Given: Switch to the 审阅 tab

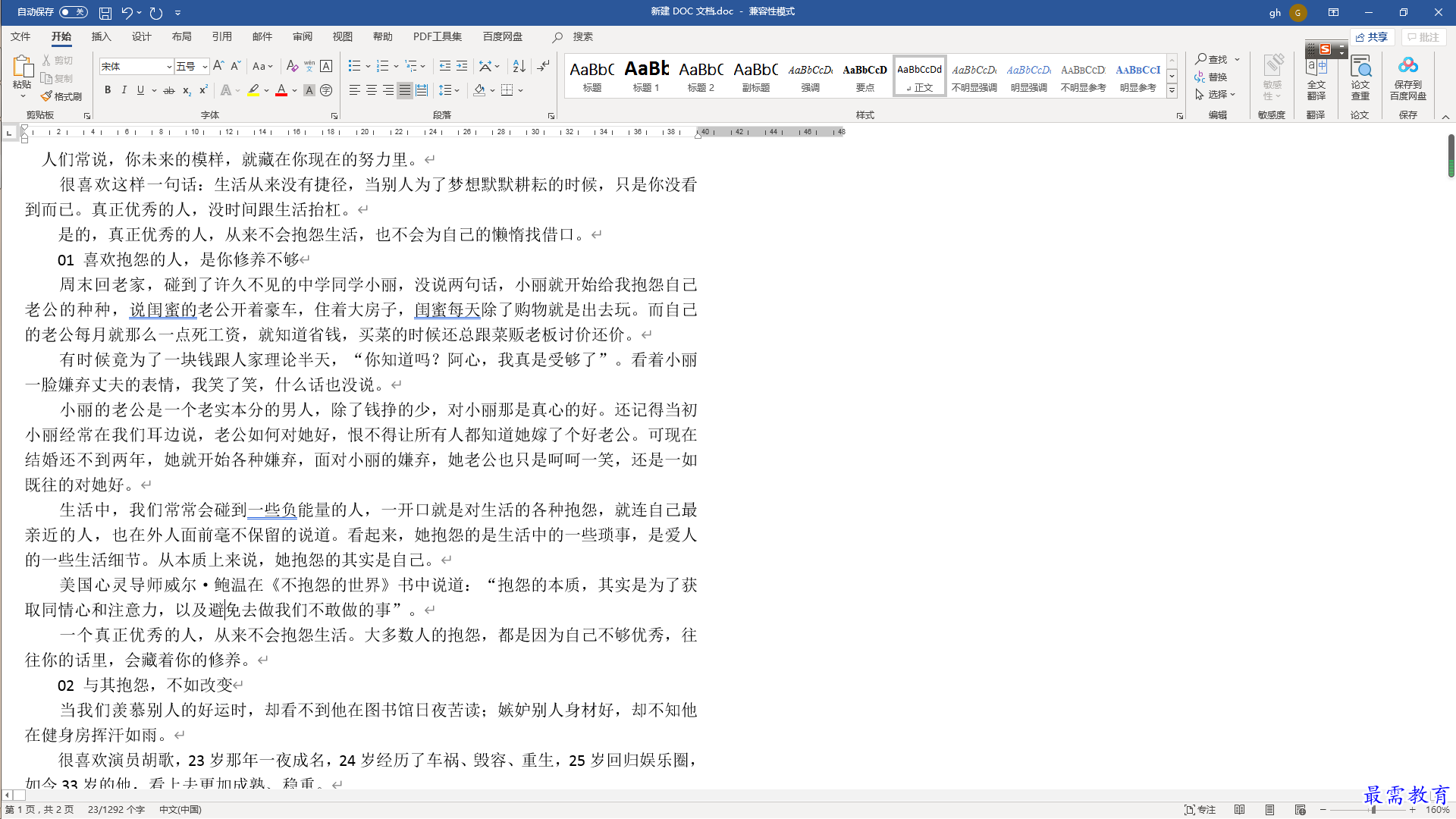Looking at the screenshot, I should pyautogui.click(x=302, y=36).
